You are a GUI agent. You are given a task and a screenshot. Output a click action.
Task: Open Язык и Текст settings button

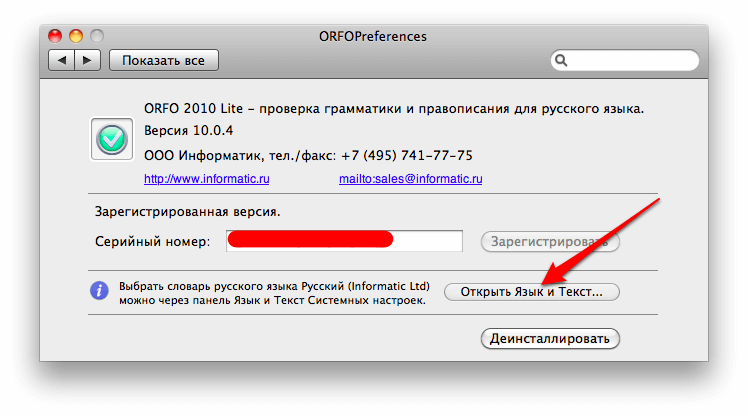tap(531, 292)
